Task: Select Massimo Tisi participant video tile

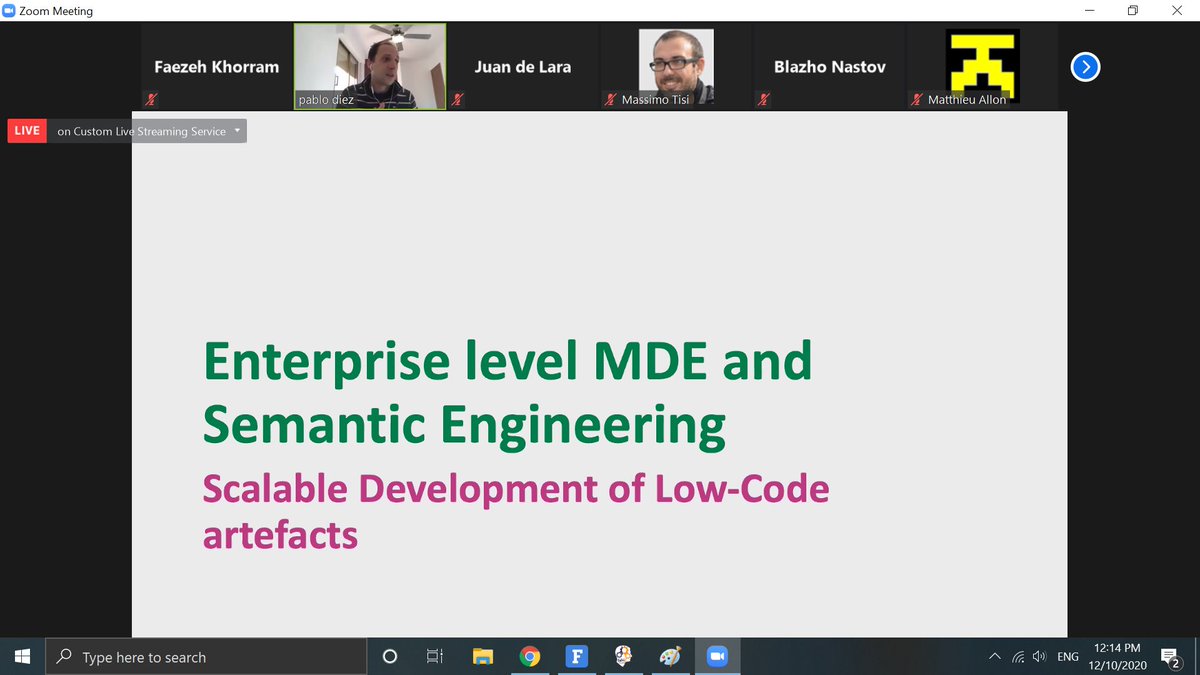Action: pos(676,66)
